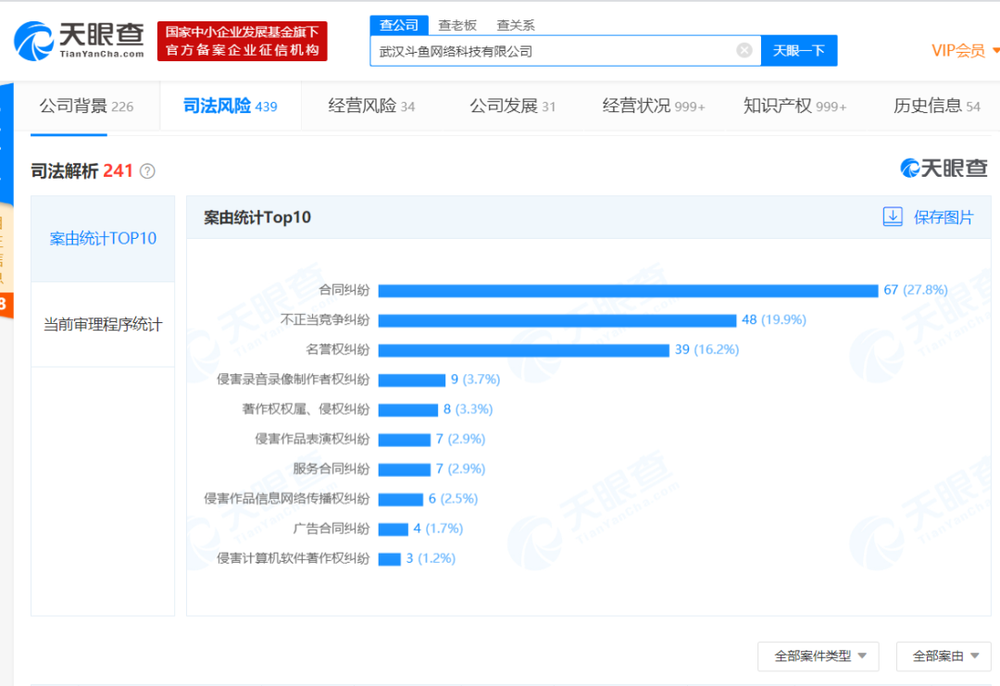Expand the 全部案件类型 filter dropdown
Image resolution: width=1000 pixels, height=686 pixels.
[818, 656]
